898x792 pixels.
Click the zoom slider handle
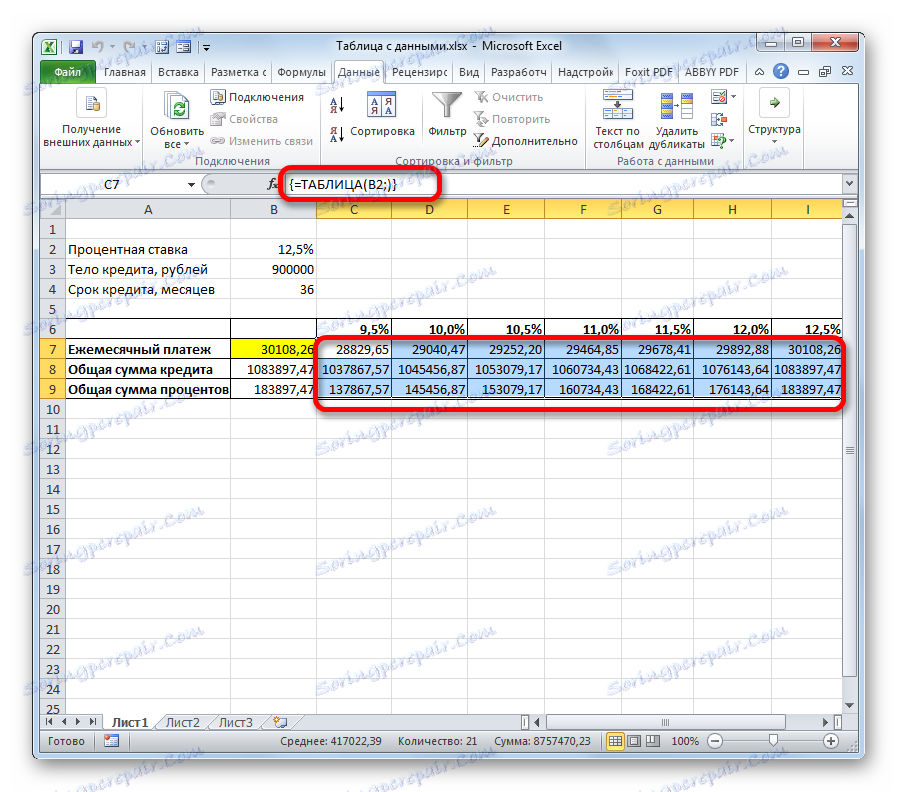point(773,741)
